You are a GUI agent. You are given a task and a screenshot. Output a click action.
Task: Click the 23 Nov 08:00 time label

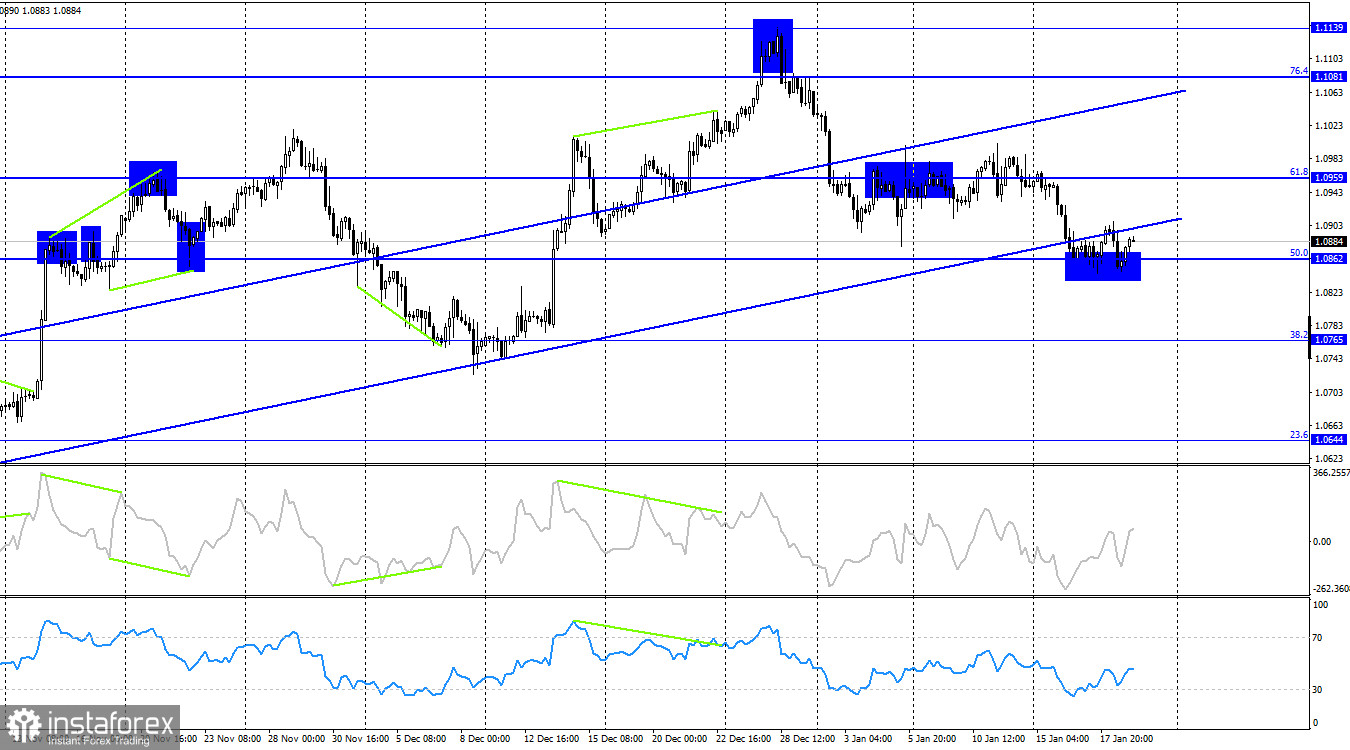pos(231,738)
